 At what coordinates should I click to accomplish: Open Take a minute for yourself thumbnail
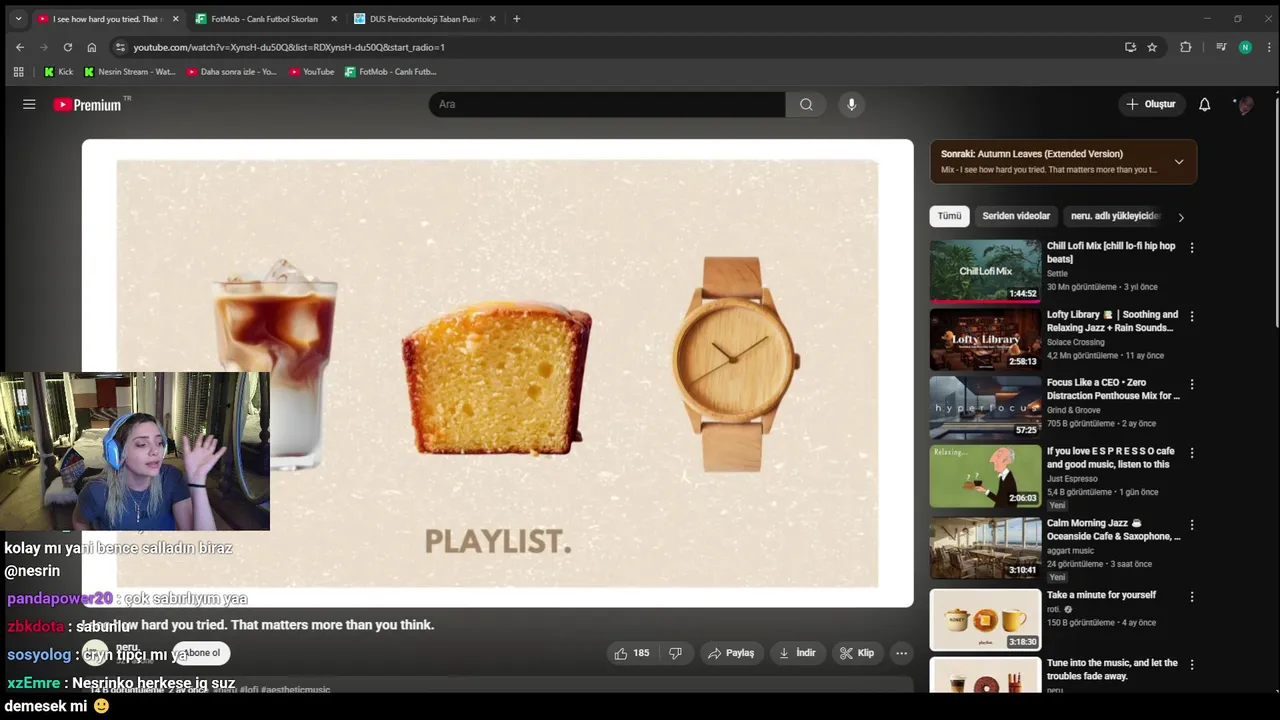(x=985, y=619)
